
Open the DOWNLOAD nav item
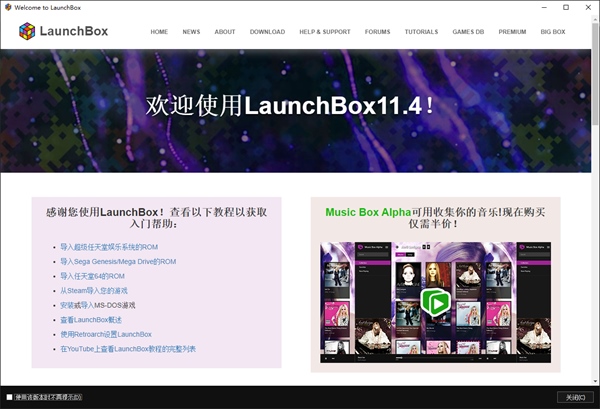pos(267,32)
